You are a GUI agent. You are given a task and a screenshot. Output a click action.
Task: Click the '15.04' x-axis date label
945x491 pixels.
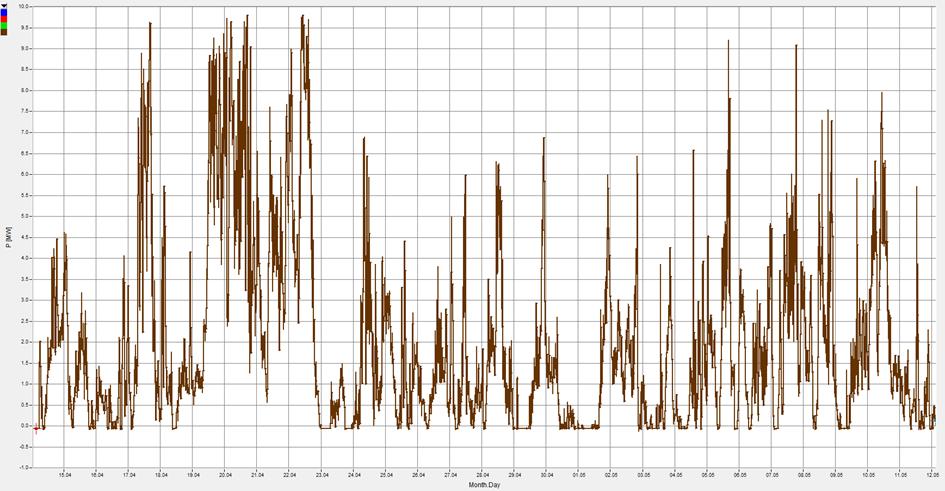[x=64, y=475]
